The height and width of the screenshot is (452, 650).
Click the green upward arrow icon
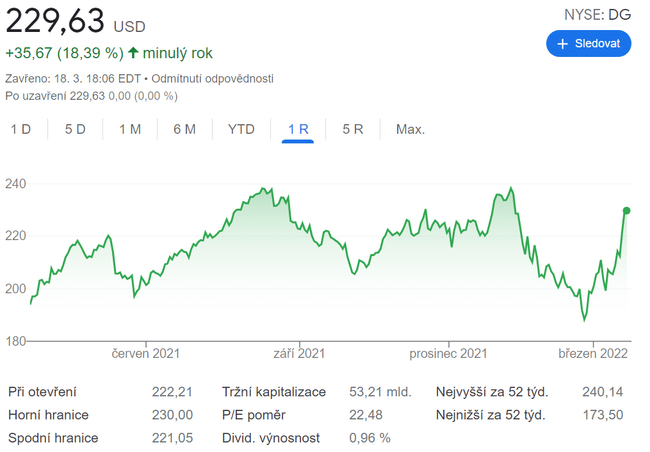point(133,52)
